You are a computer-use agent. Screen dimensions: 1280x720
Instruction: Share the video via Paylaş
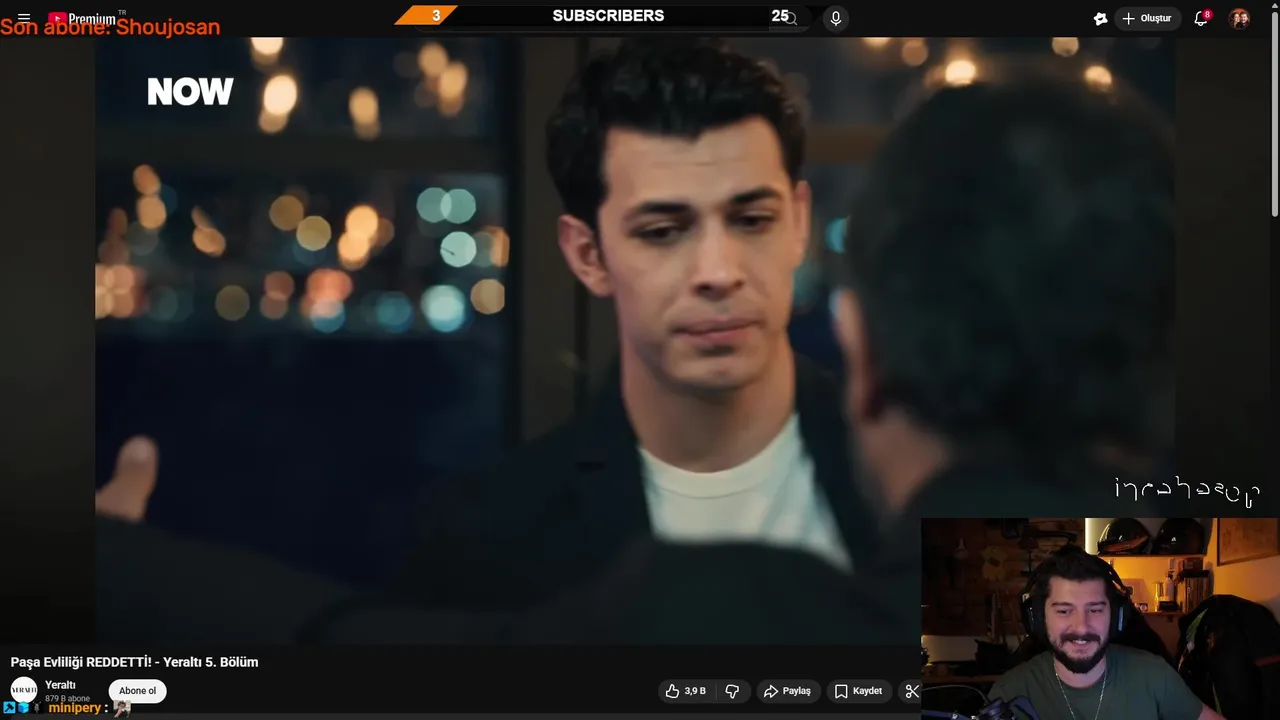click(x=787, y=691)
